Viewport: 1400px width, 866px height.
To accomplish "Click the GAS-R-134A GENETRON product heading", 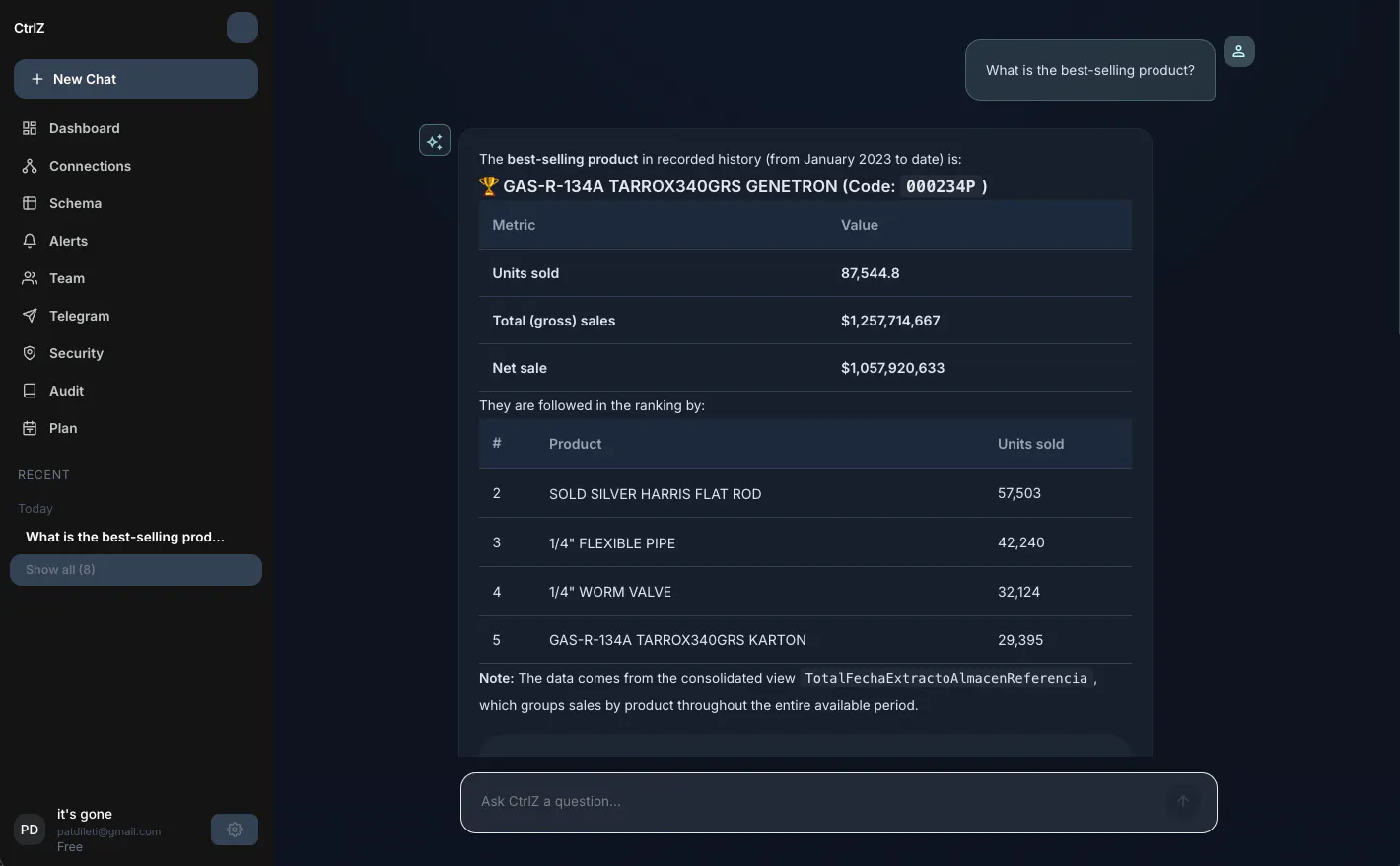I will coord(733,186).
